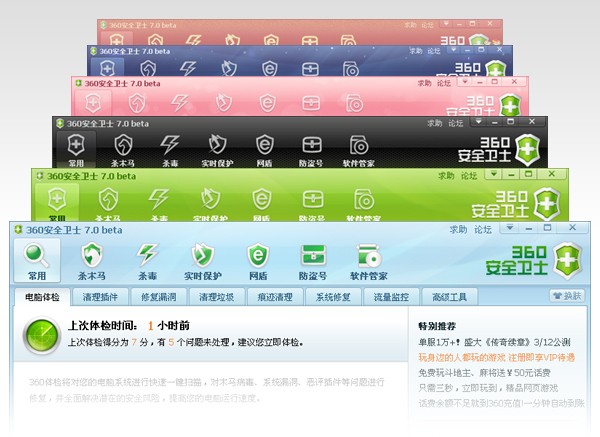Click 网盾 icon in the black window

tap(265, 145)
